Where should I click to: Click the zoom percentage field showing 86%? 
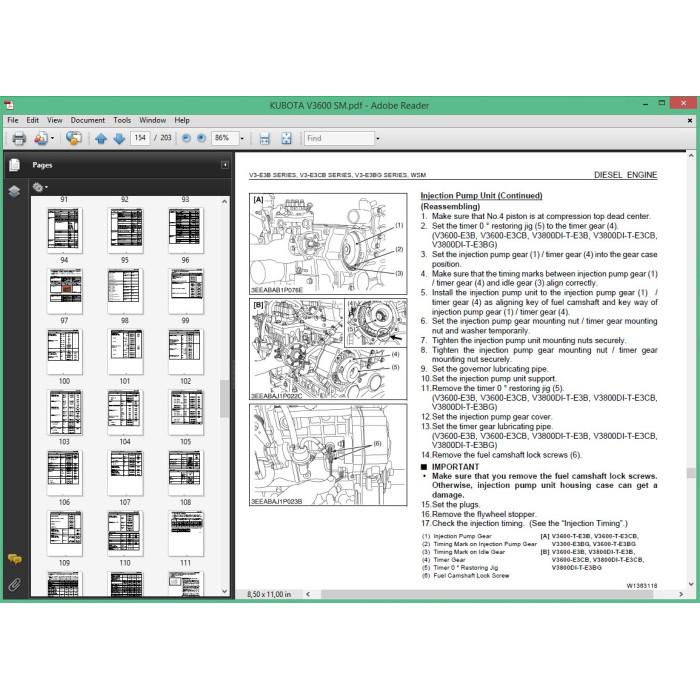pos(225,138)
